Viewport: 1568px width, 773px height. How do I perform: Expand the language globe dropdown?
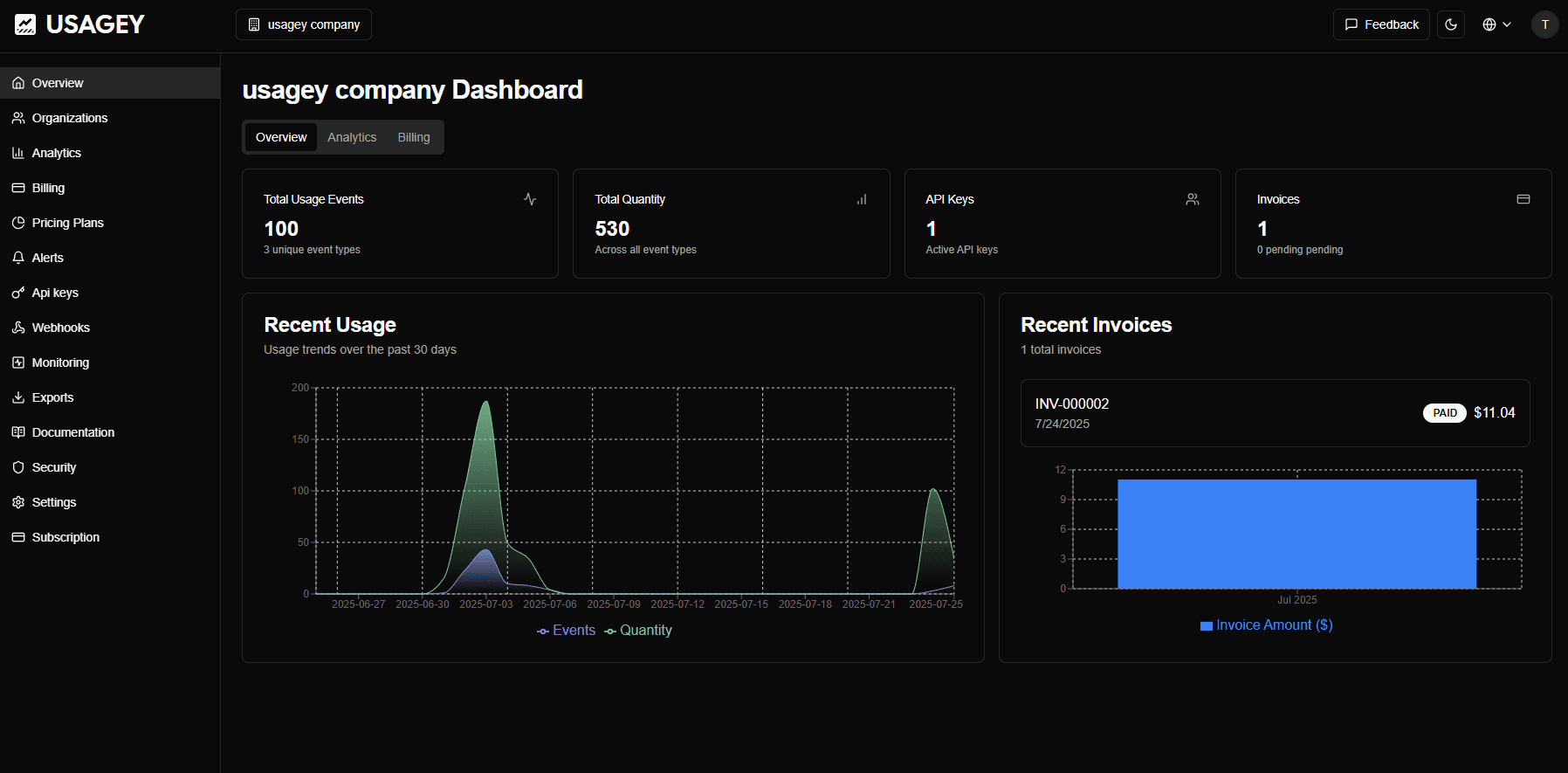click(x=1496, y=24)
